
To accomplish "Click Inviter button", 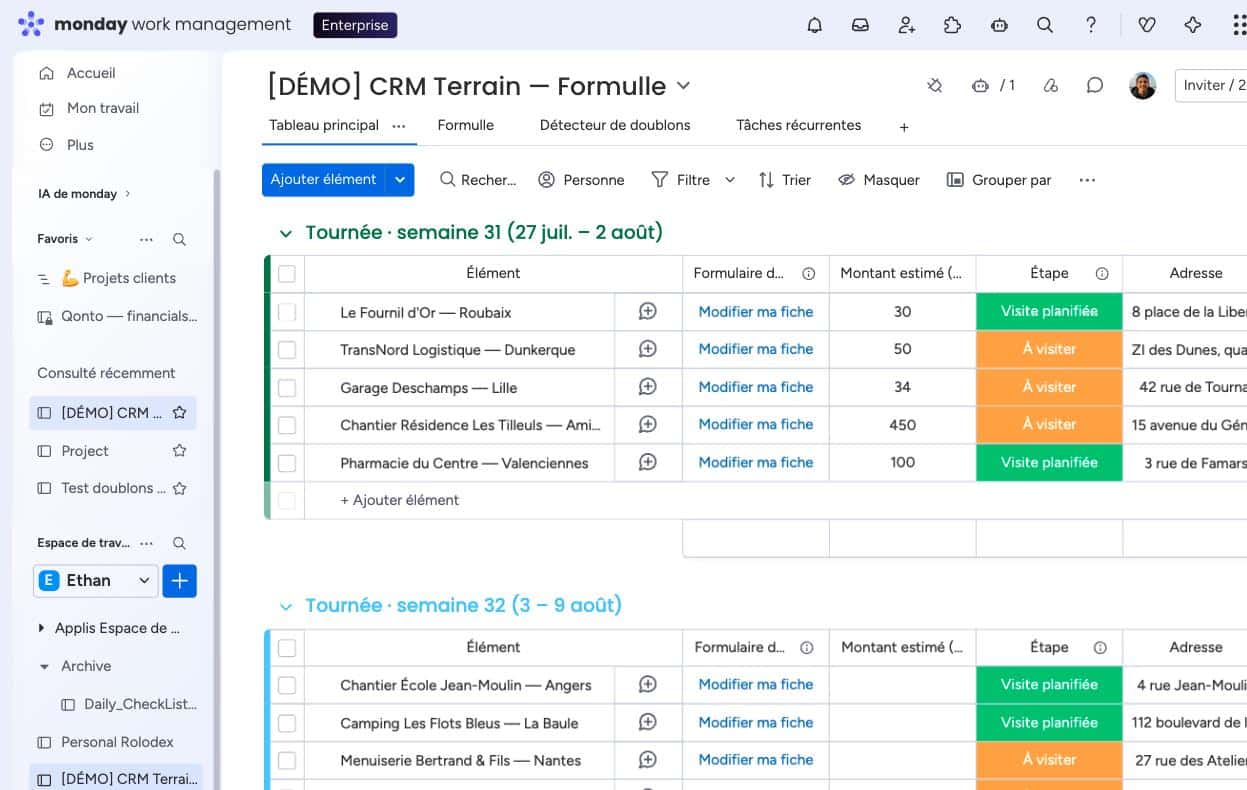I will click(x=1211, y=85).
